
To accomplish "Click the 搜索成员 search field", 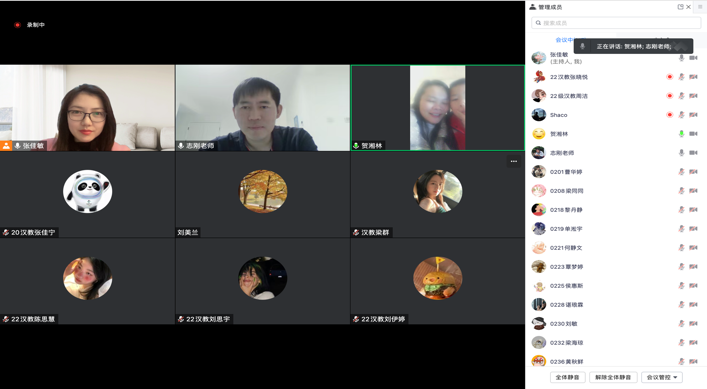I will [x=616, y=23].
